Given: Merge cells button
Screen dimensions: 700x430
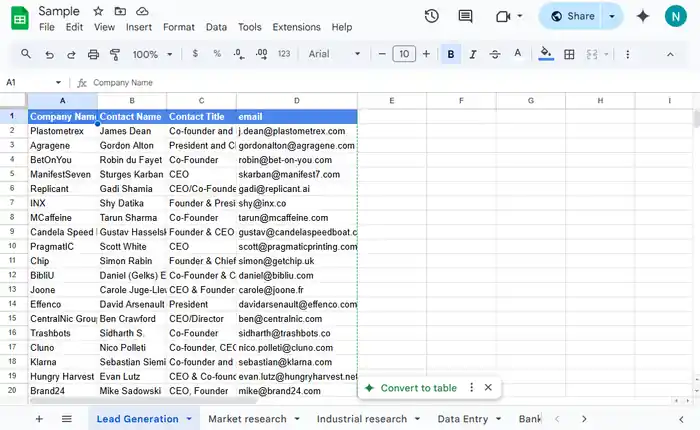Looking at the screenshot, I should click(x=592, y=54).
